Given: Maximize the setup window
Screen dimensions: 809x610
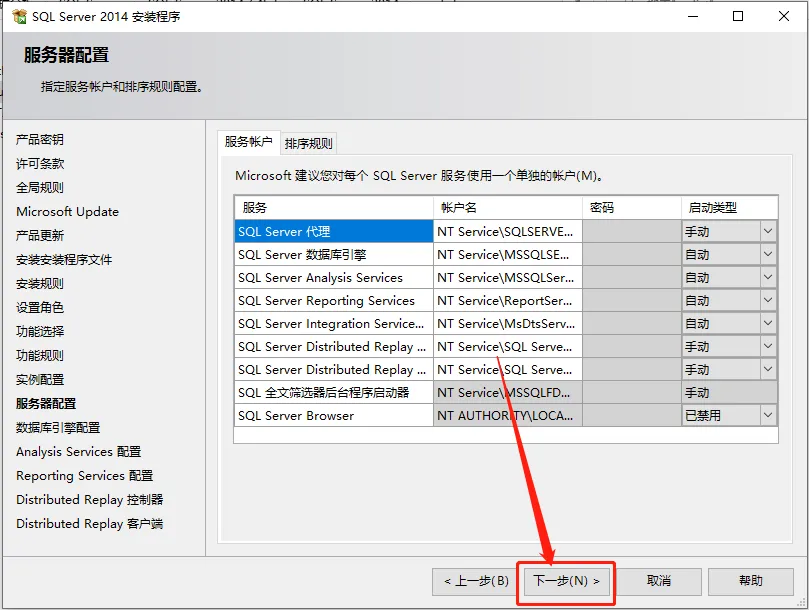Looking at the screenshot, I should 738,16.
